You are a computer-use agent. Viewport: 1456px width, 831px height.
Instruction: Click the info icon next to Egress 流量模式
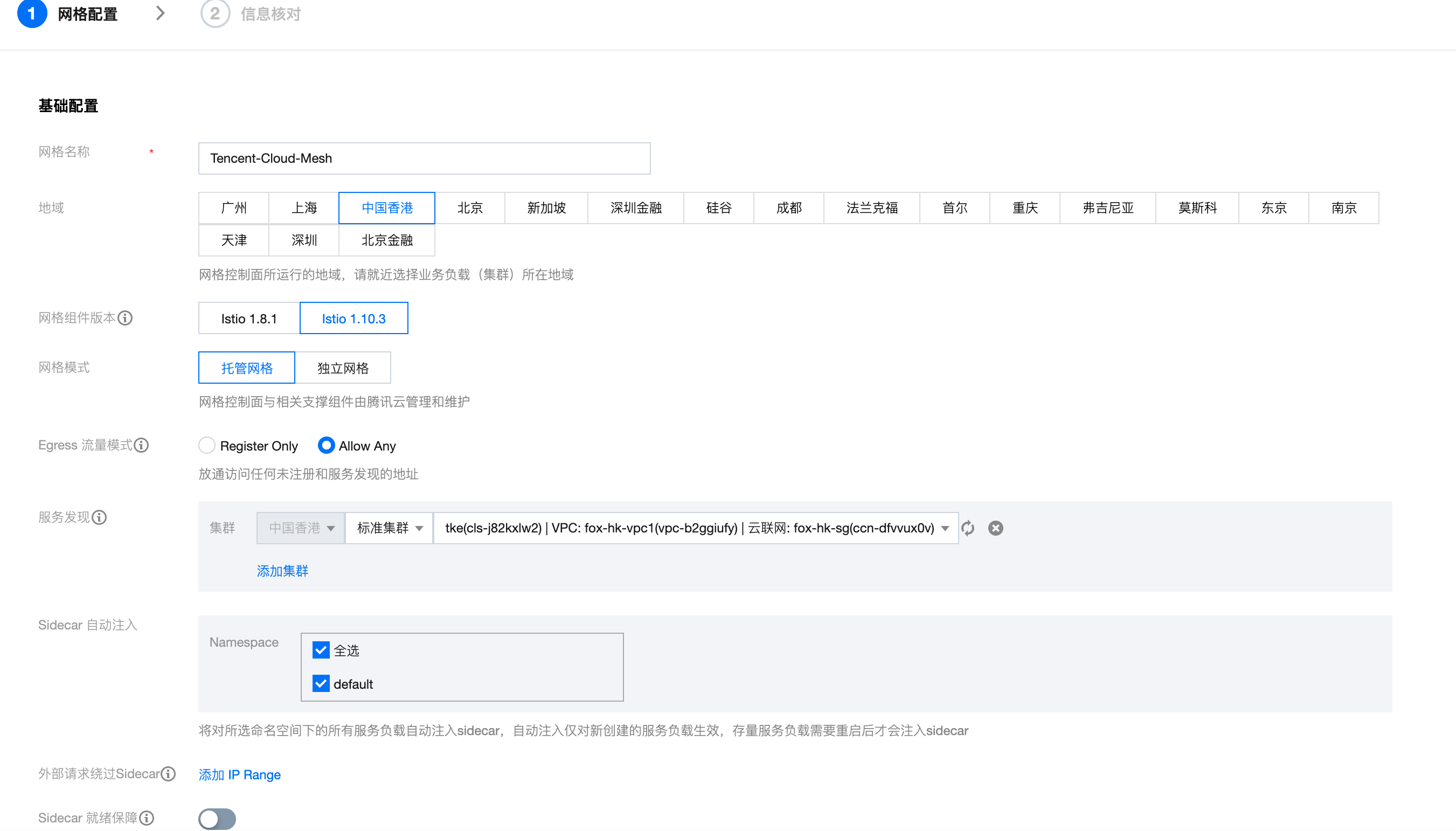(142, 445)
